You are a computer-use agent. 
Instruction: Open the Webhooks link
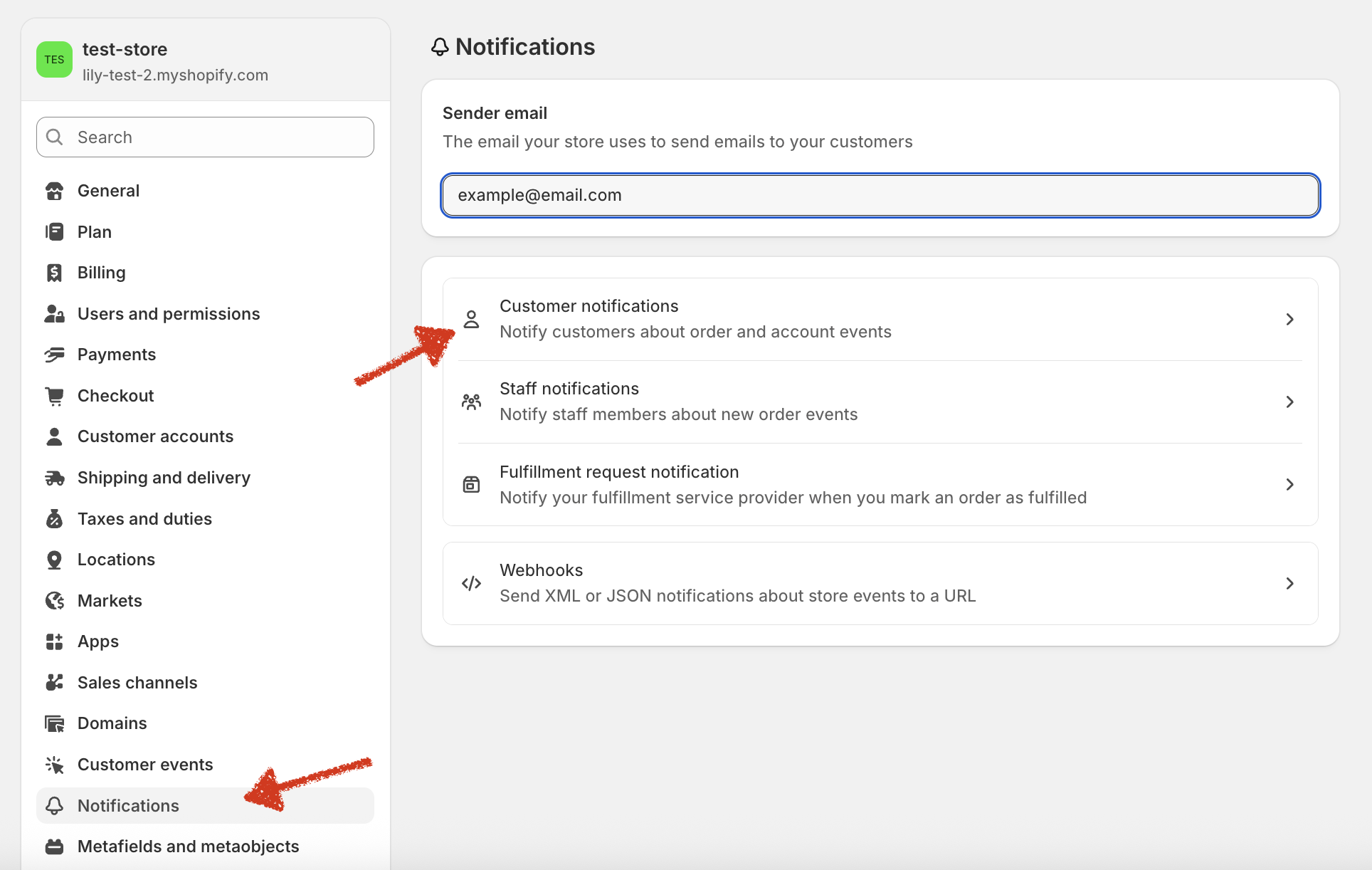880,583
